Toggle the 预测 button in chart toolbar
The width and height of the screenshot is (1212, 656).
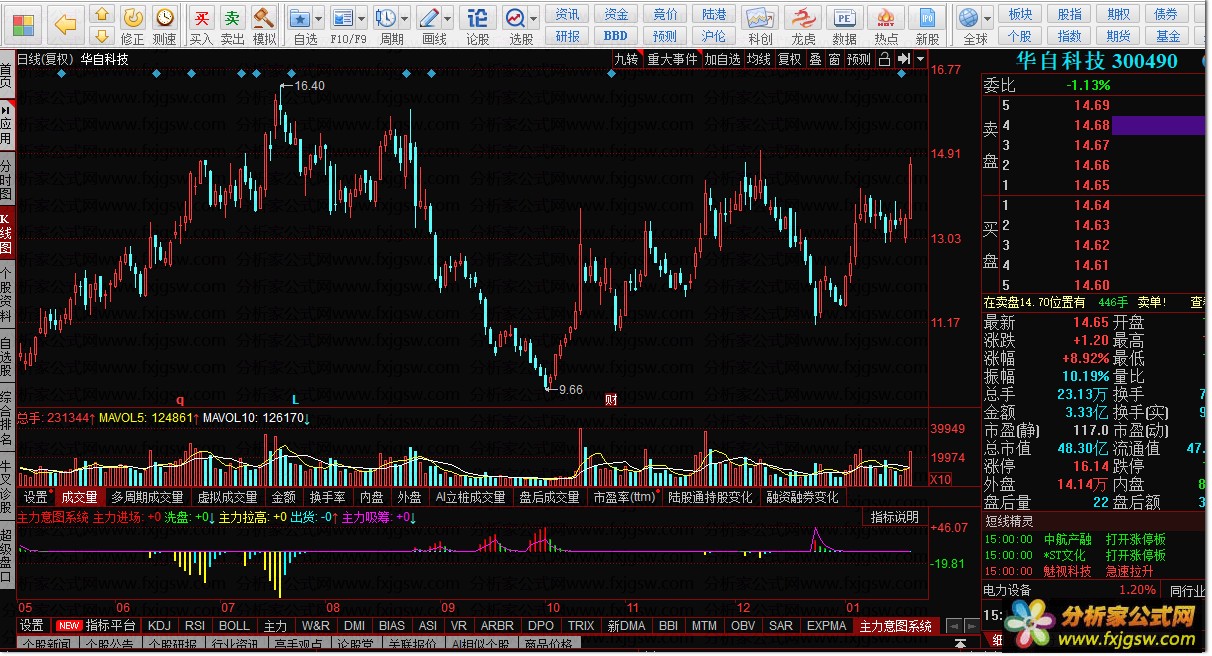click(859, 59)
